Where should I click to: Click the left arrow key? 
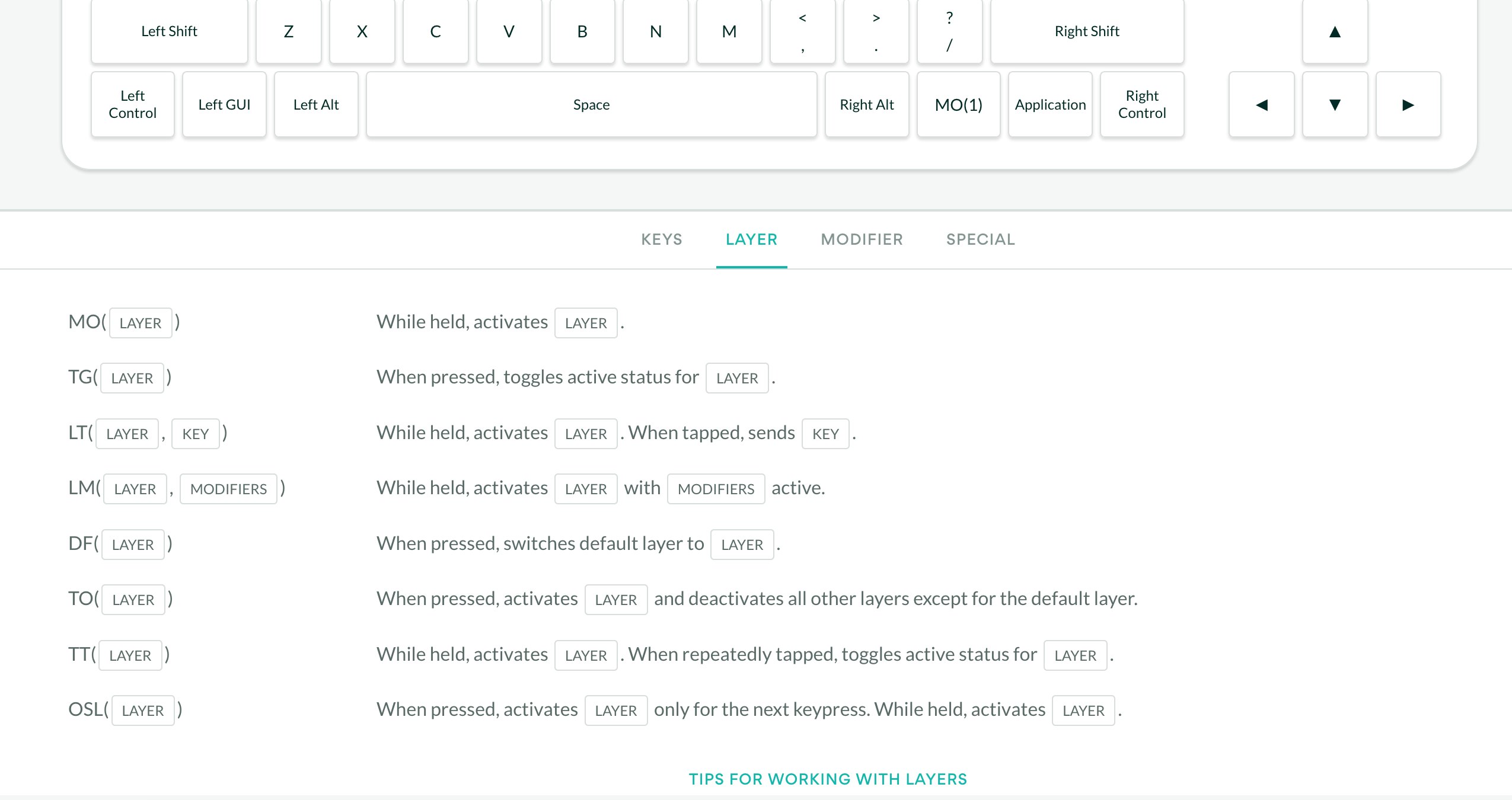coord(1261,105)
